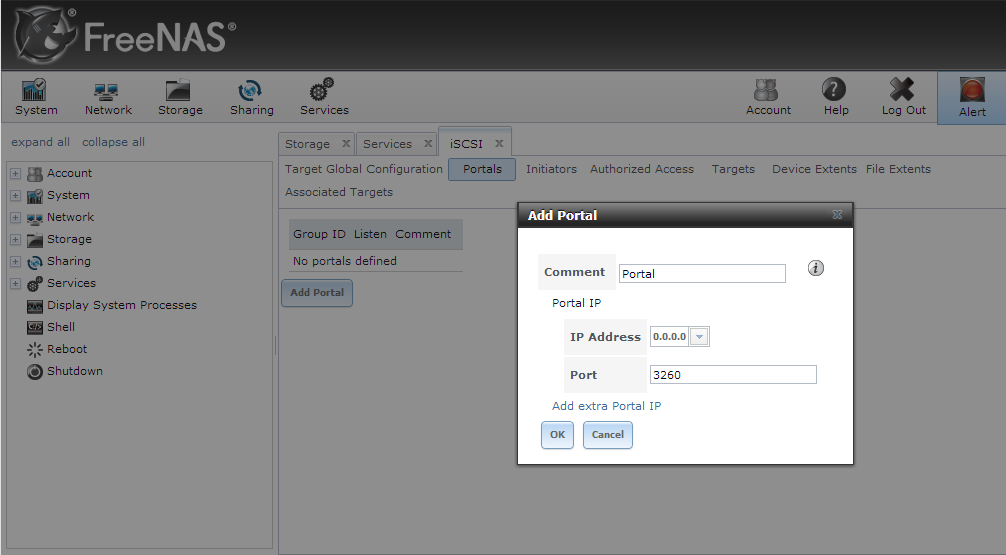This screenshot has height=555, width=1006.
Task: Click the FreeNAS logo
Action: point(125,35)
